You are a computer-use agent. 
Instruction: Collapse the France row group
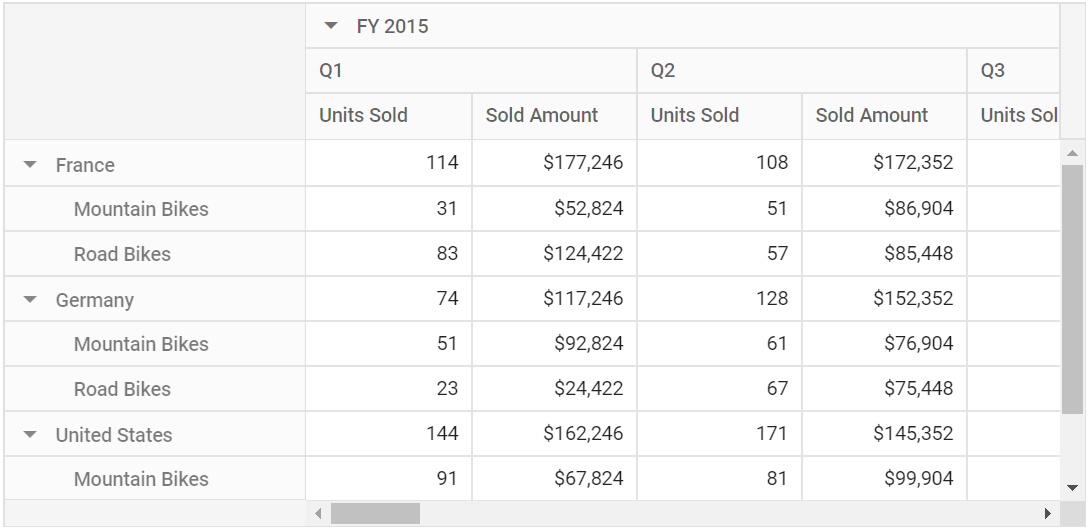click(30, 165)
